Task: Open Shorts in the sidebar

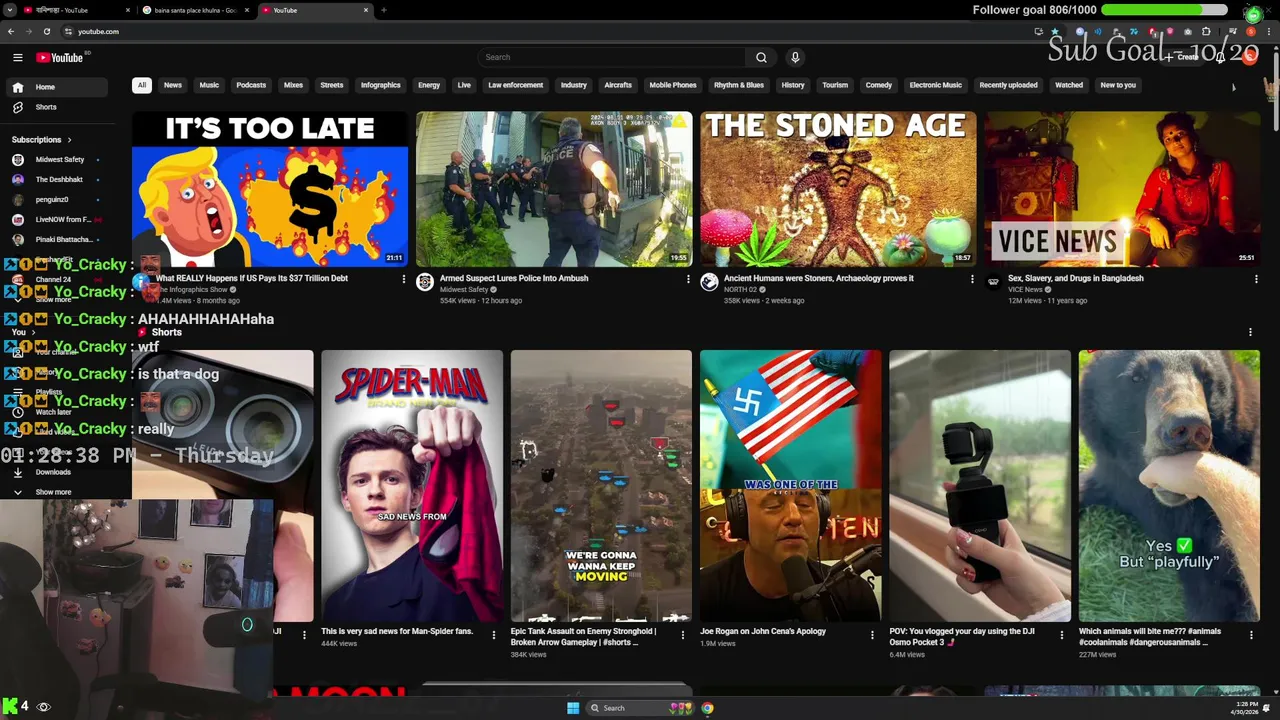Action: coord(56,107)
